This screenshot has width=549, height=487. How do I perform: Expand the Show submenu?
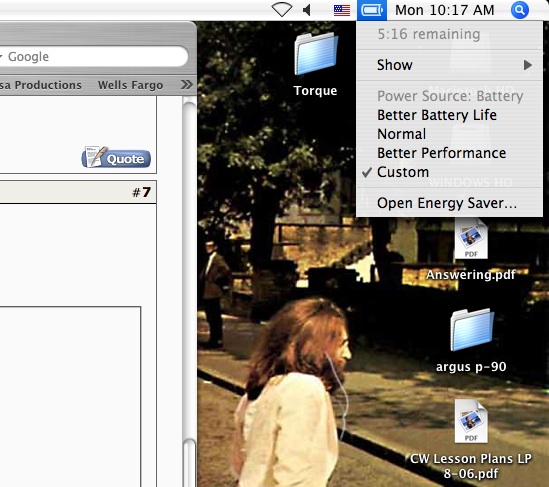450,65
